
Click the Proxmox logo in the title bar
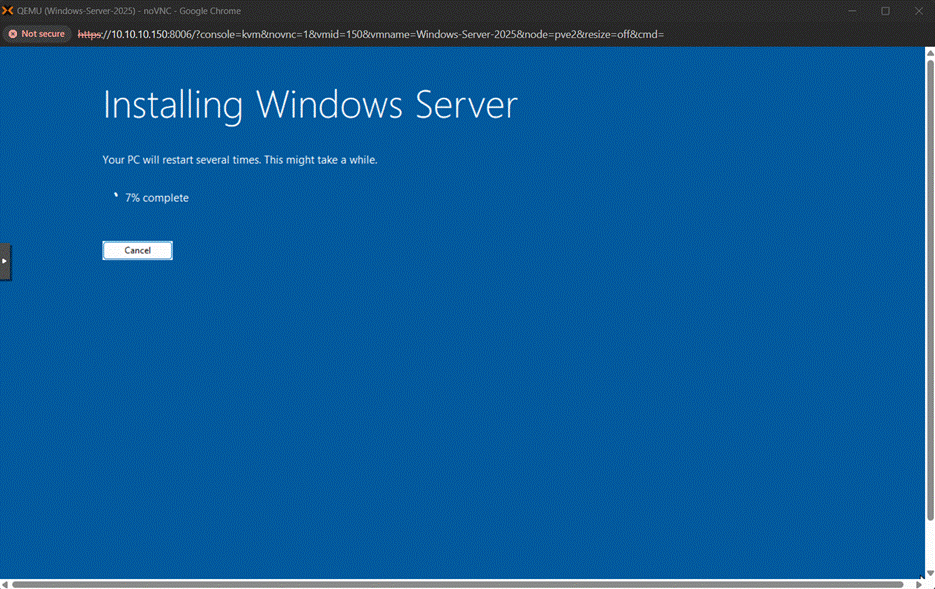coord(8,11)
